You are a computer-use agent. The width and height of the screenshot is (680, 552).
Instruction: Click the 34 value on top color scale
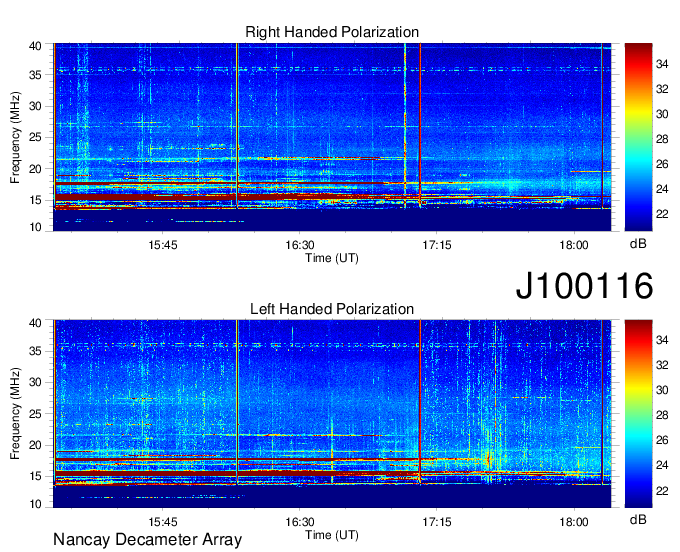click(662, 64)
